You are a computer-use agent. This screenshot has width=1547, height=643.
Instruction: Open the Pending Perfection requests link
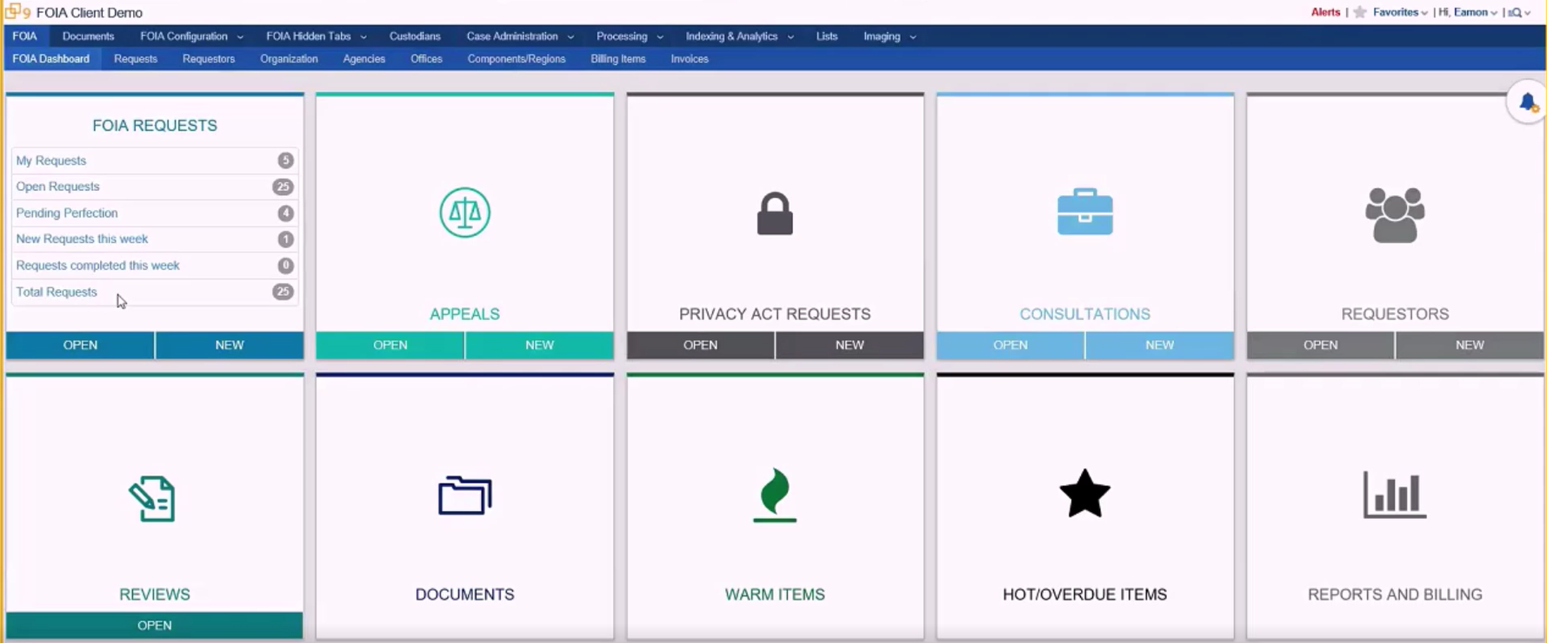(x=67, y=213)
